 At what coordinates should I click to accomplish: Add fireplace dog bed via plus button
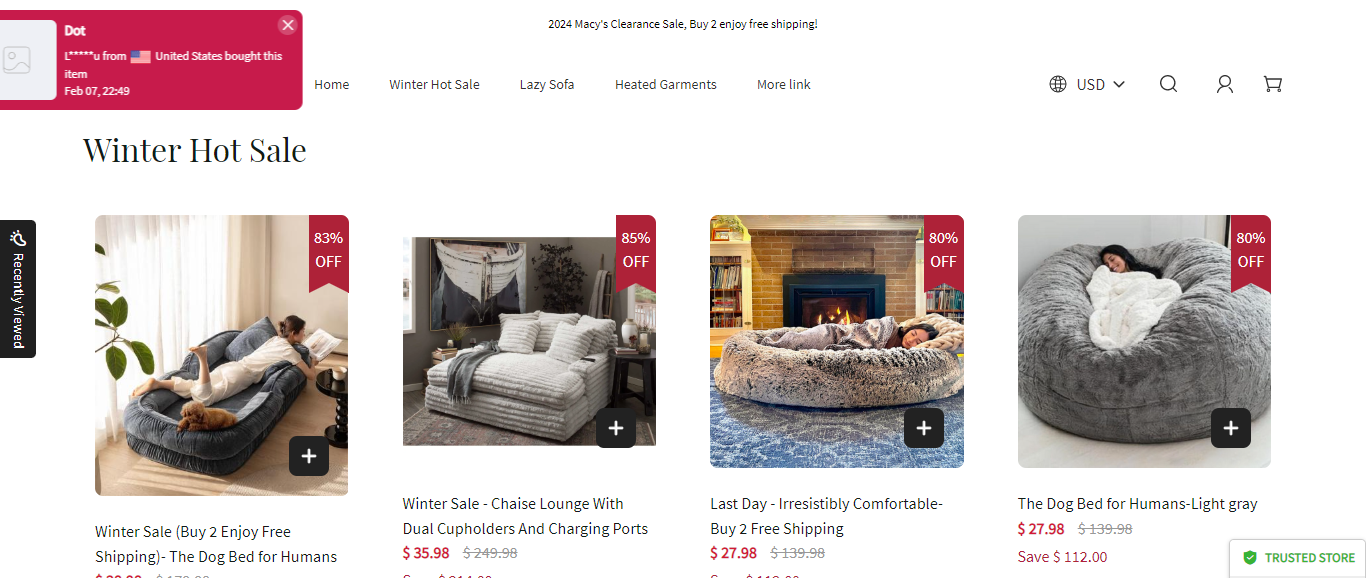coord(924,428)
